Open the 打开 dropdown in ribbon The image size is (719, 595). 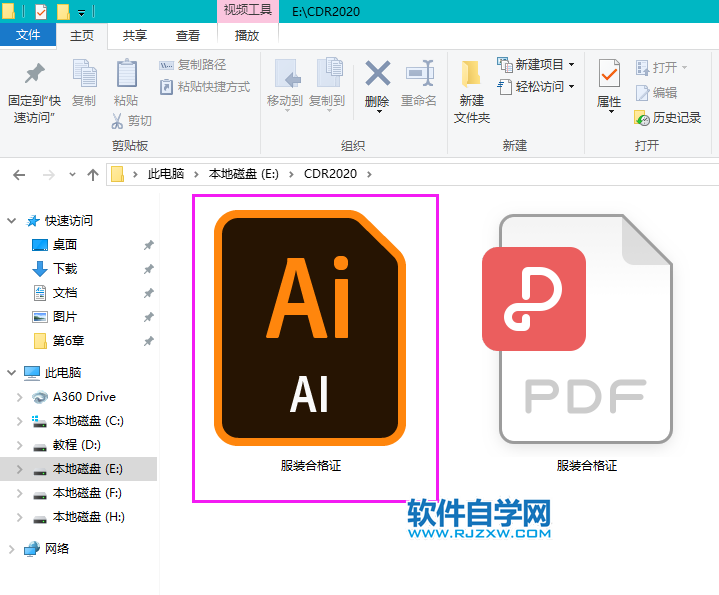(661, 68)
